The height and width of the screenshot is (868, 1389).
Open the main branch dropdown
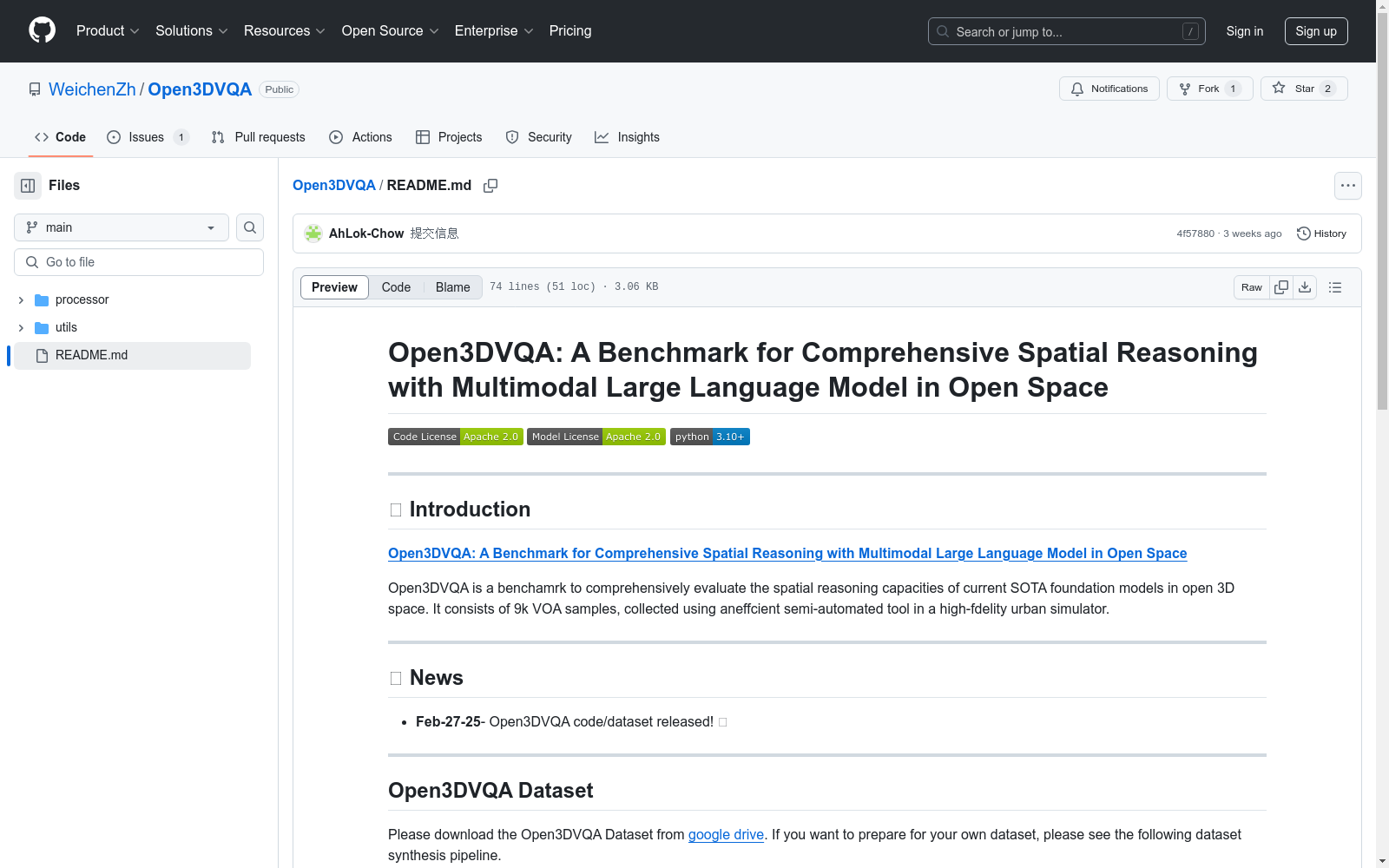click(122, 227)
